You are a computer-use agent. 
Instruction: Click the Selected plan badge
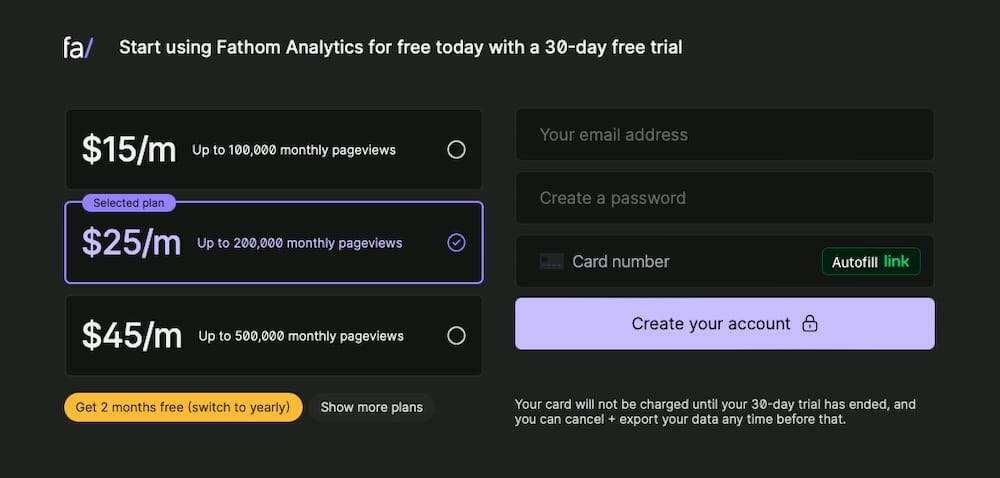[129, 203]
